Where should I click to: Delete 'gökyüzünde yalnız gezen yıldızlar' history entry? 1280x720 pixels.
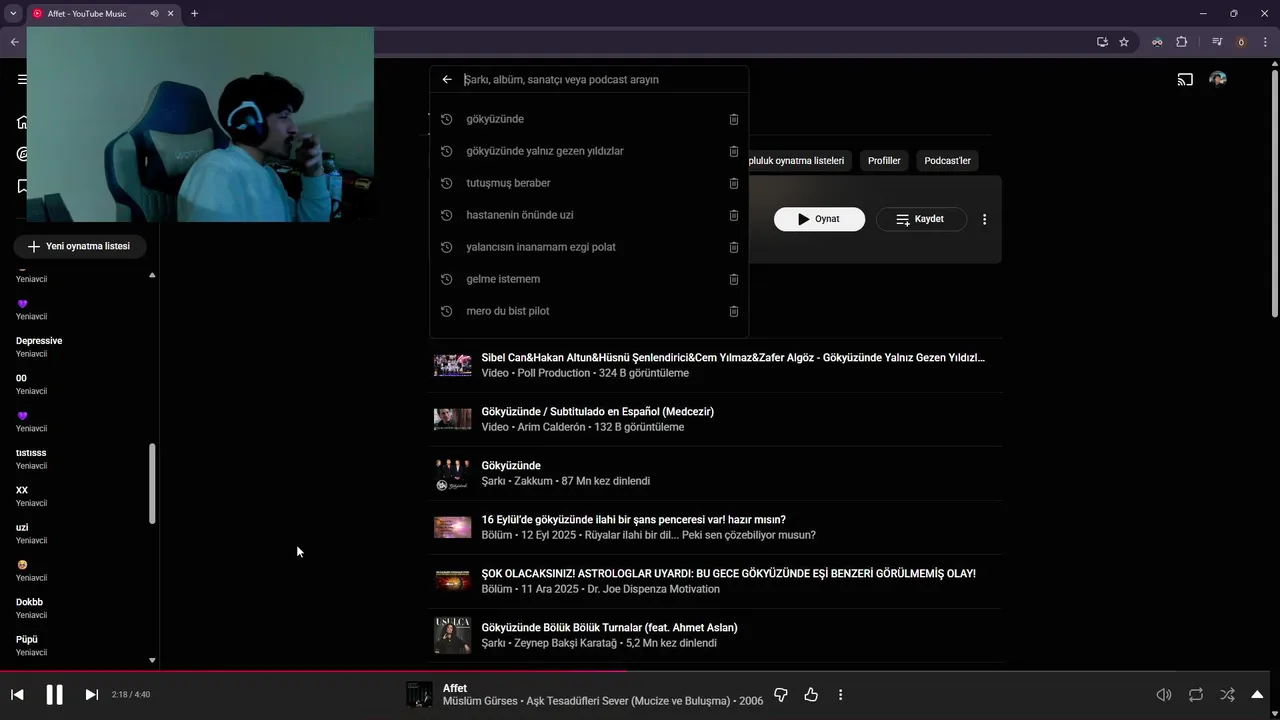tap(733, 151)
